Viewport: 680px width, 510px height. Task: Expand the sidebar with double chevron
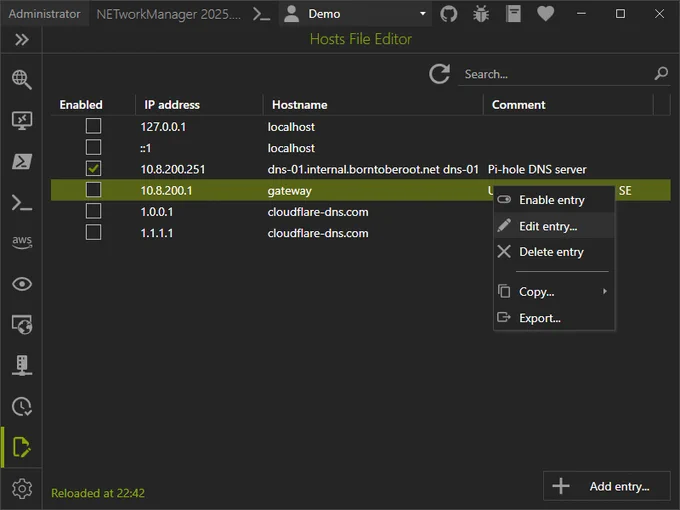pyautogui.click(x=22, y=40)
